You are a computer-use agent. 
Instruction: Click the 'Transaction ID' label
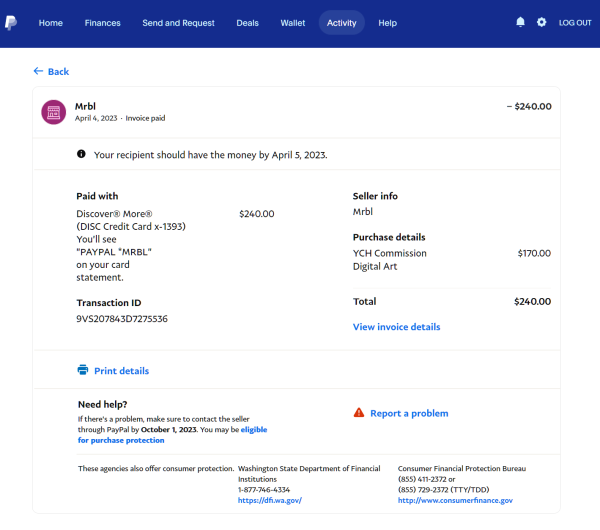point(109,303)
